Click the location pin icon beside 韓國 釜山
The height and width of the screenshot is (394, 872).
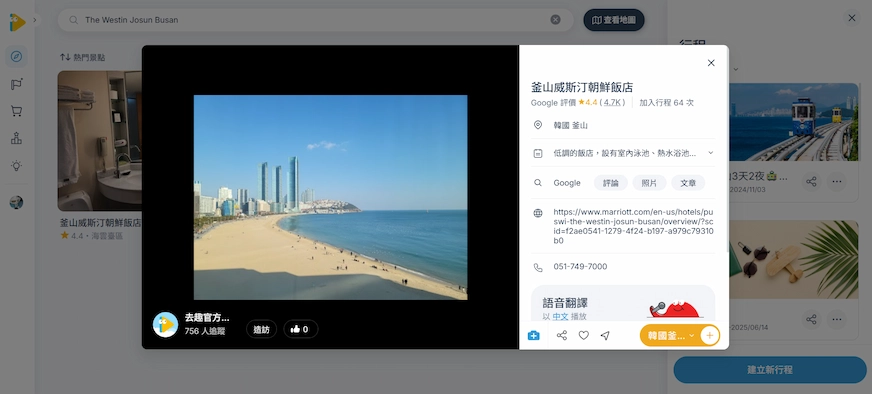(538, 125)
